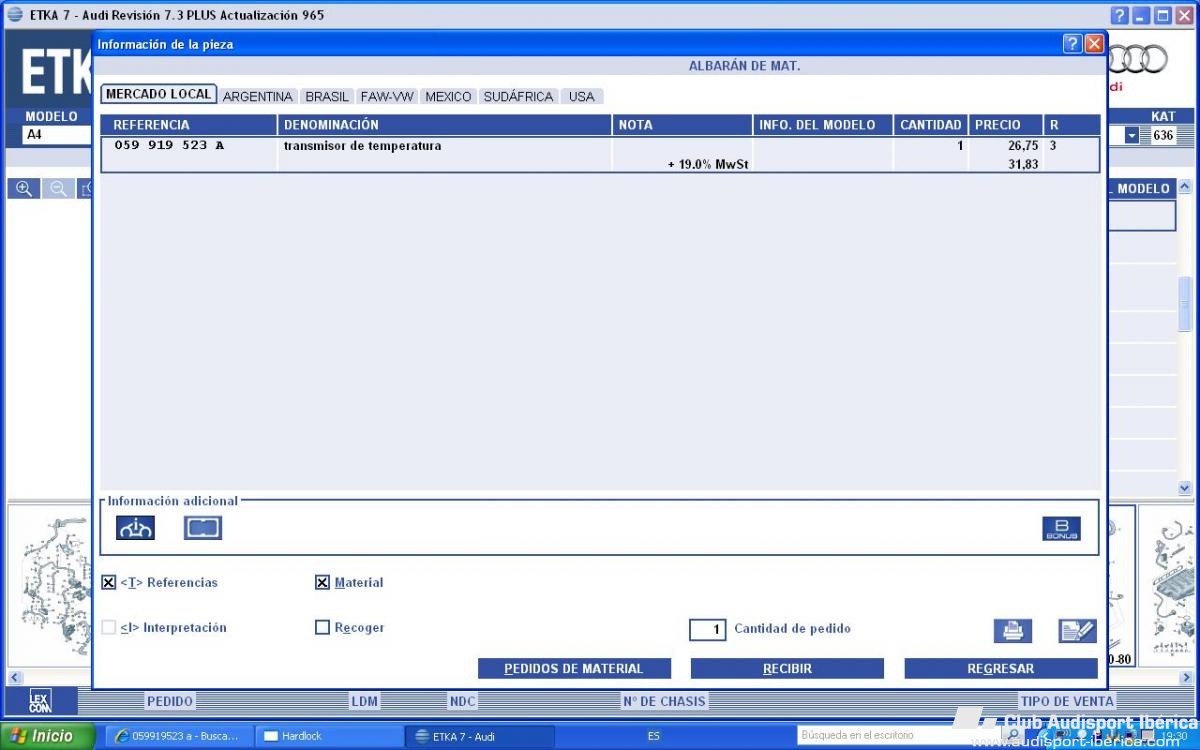This screenshot has width=1200, height=750.
Task: Switch to the BRASIL tab
Action: [327, 97]
